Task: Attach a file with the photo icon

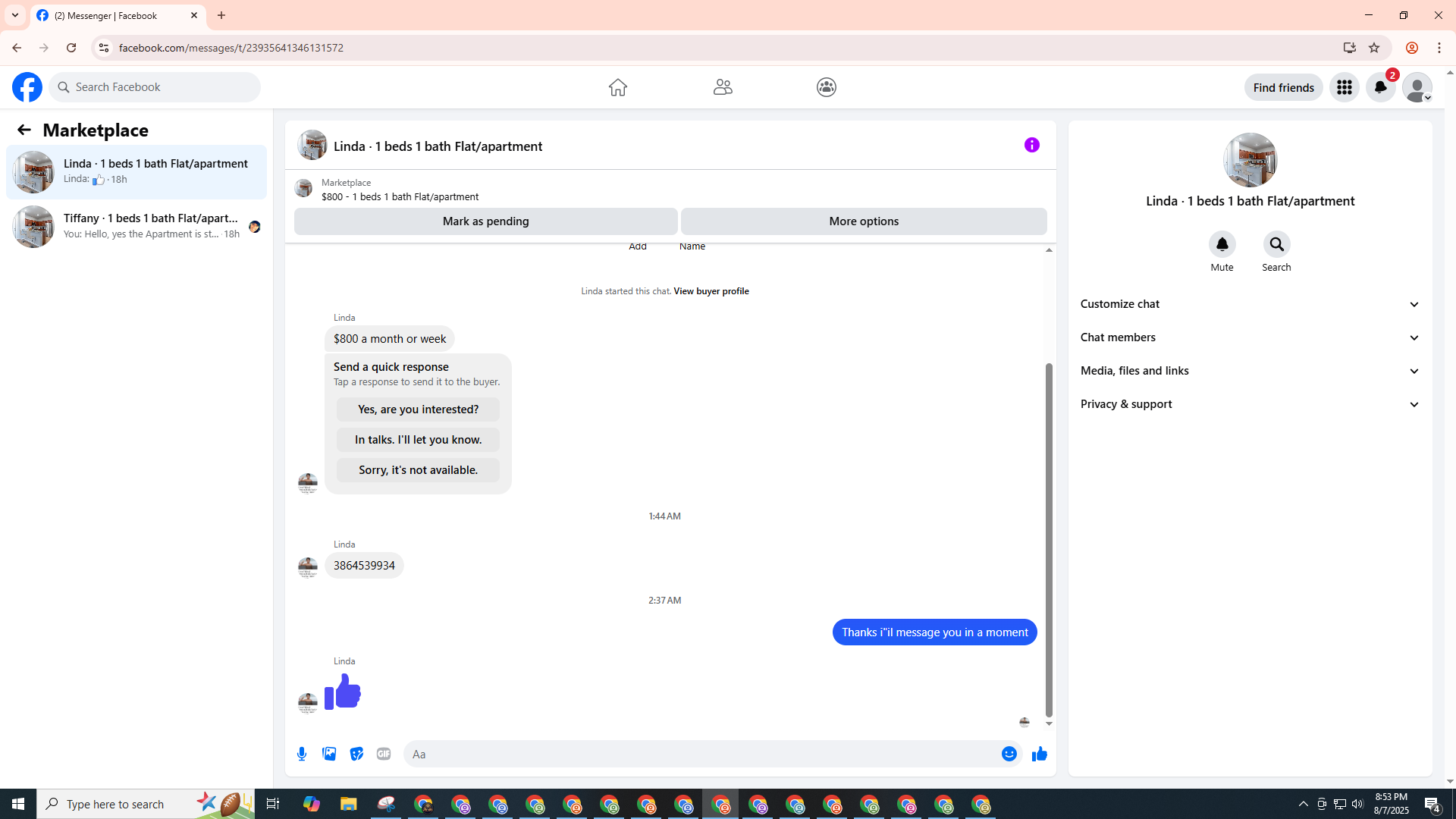Action: [329, 754]
